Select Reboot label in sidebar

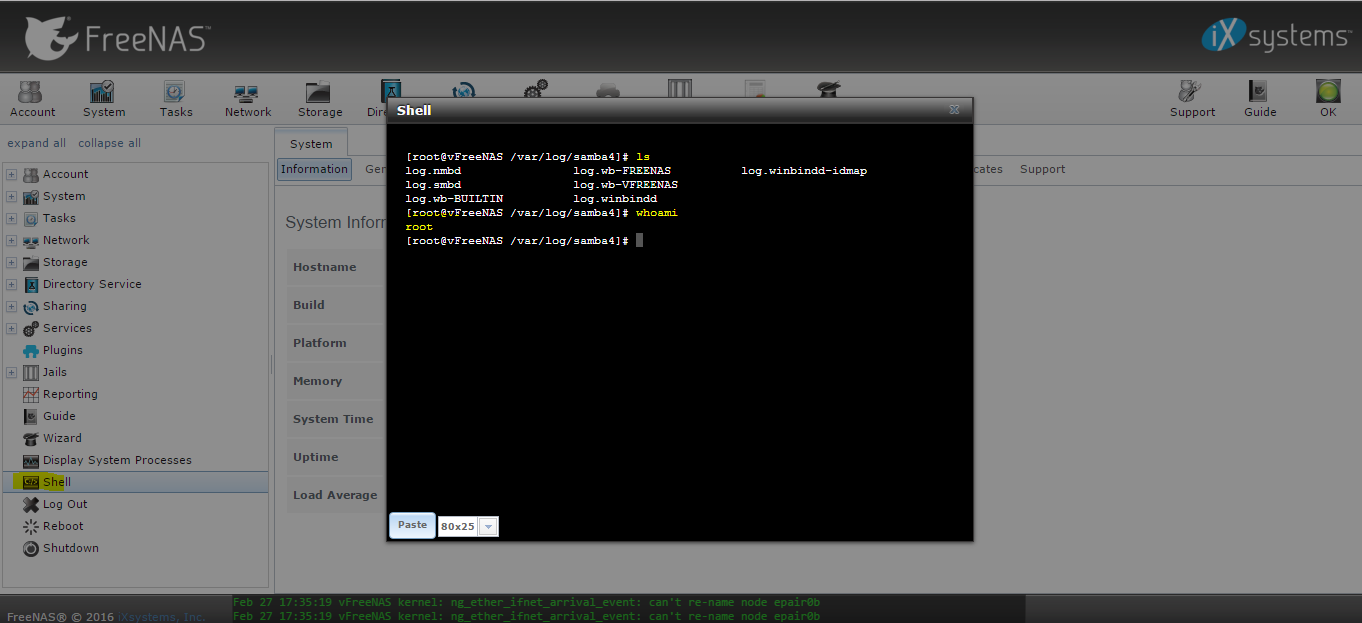tap(63, 526)
